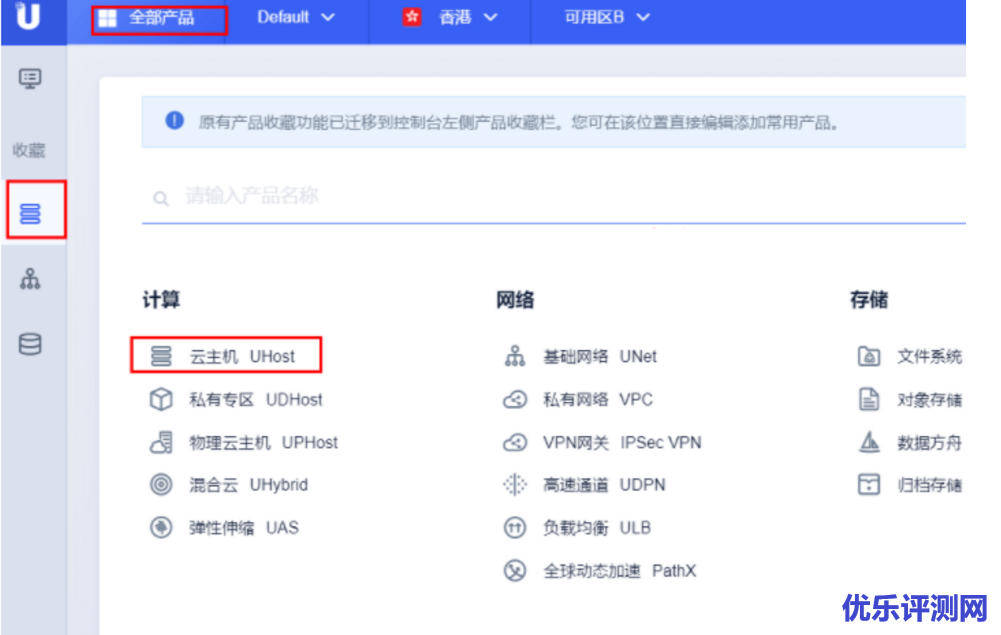Viewport: 1001px width, 635px height.
Task: Select the UHost stack icon in sidebar
Action: [30, 213]
